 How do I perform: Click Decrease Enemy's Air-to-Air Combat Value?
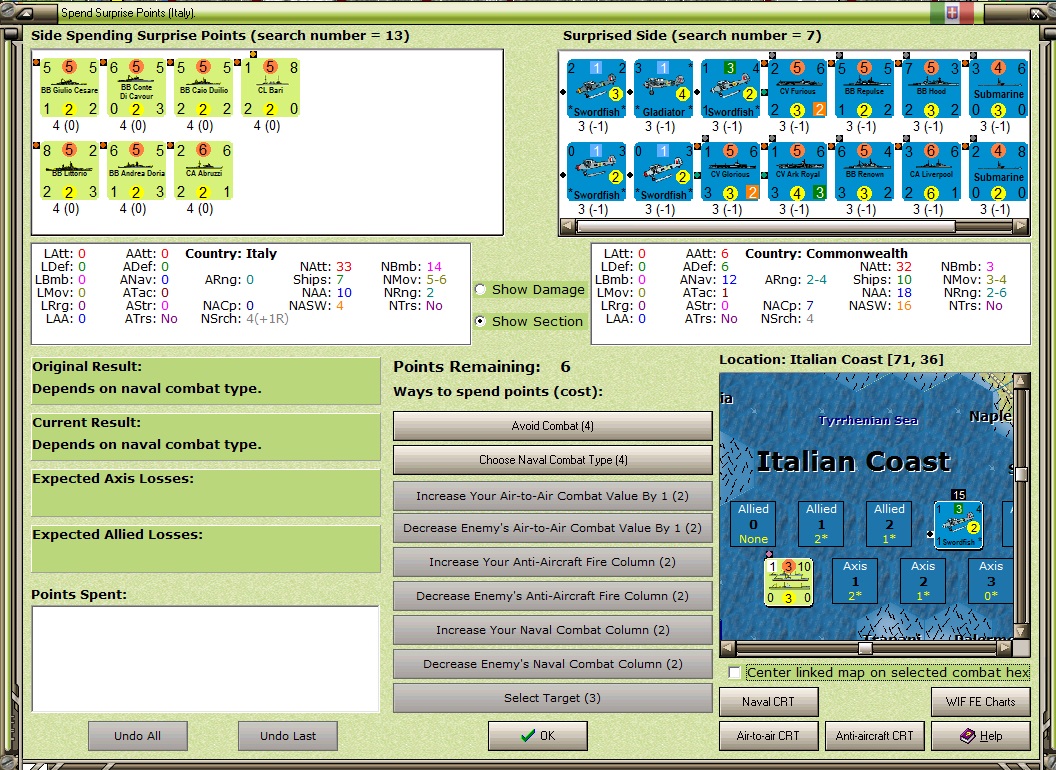[x=552, y=528]
